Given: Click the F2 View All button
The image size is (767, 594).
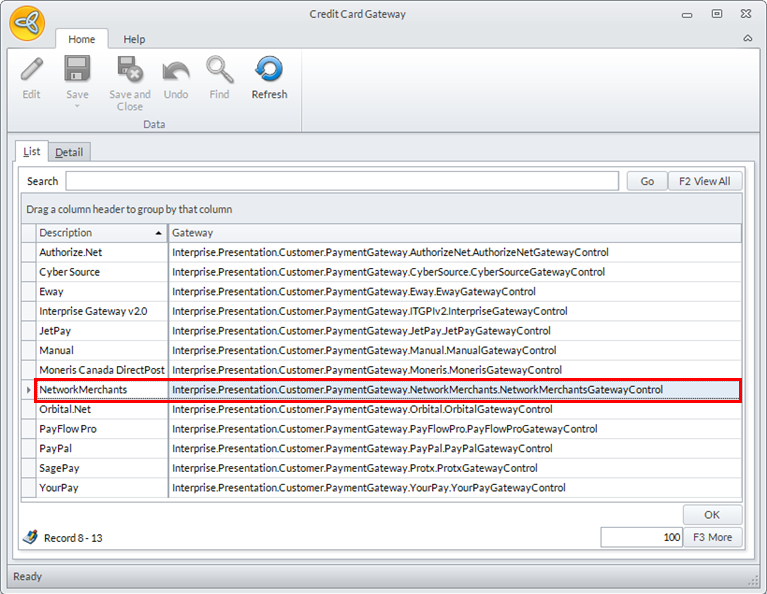Looking at the screenshot, I should (705, 181).
